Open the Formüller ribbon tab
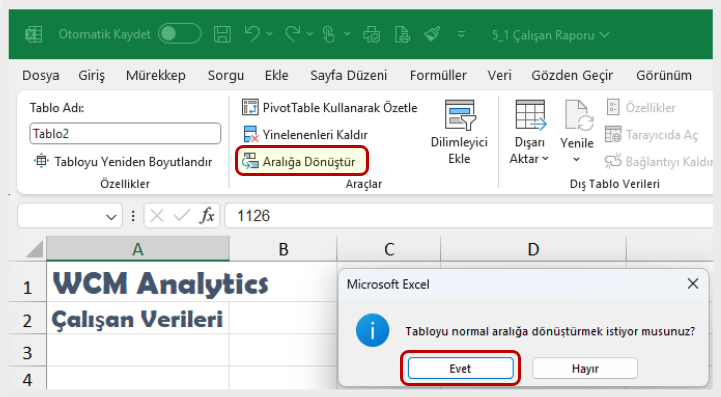 [x=438, y=75]
